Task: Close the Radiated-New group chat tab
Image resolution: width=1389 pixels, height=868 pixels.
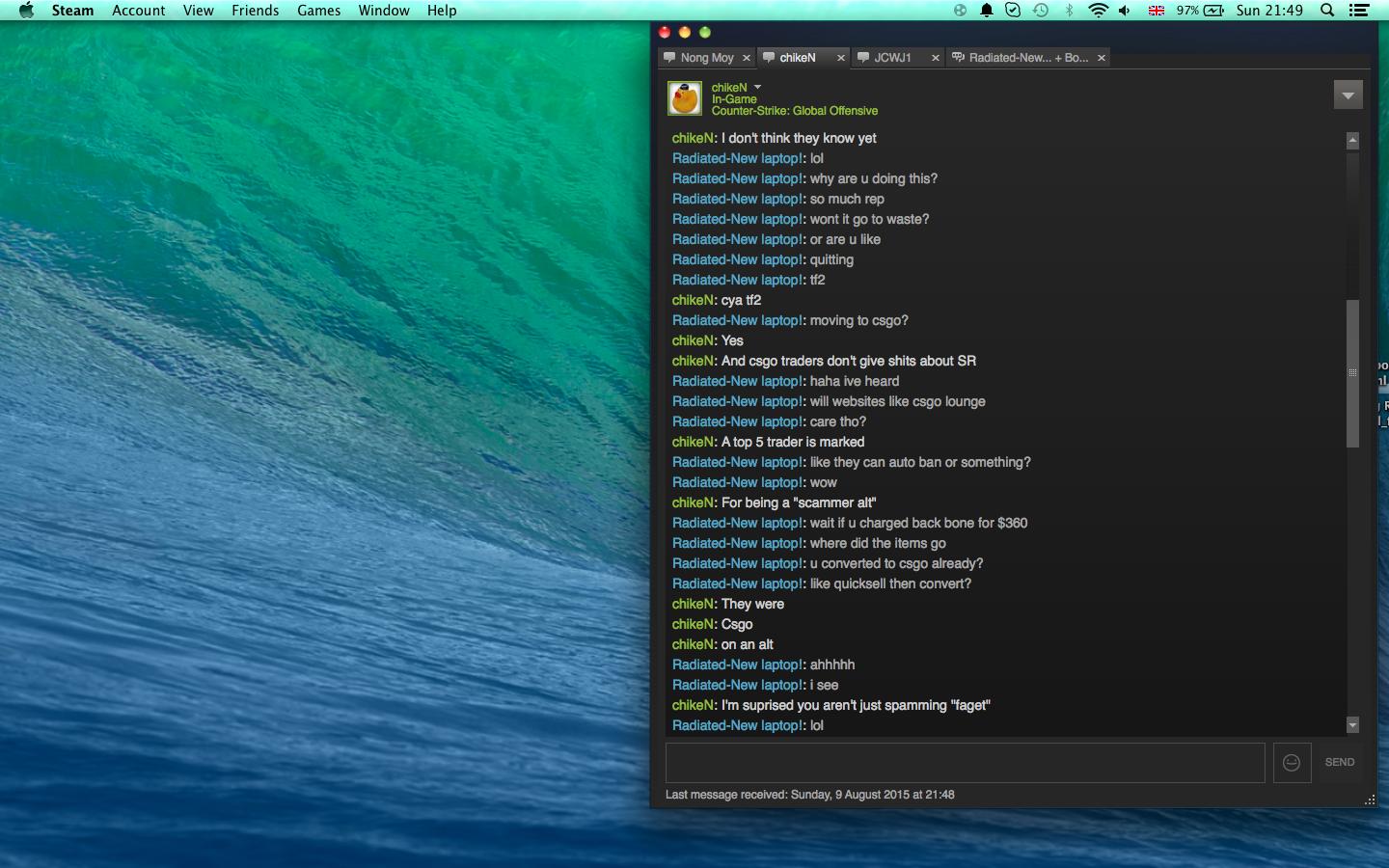Action: [x=1102, y=58]
